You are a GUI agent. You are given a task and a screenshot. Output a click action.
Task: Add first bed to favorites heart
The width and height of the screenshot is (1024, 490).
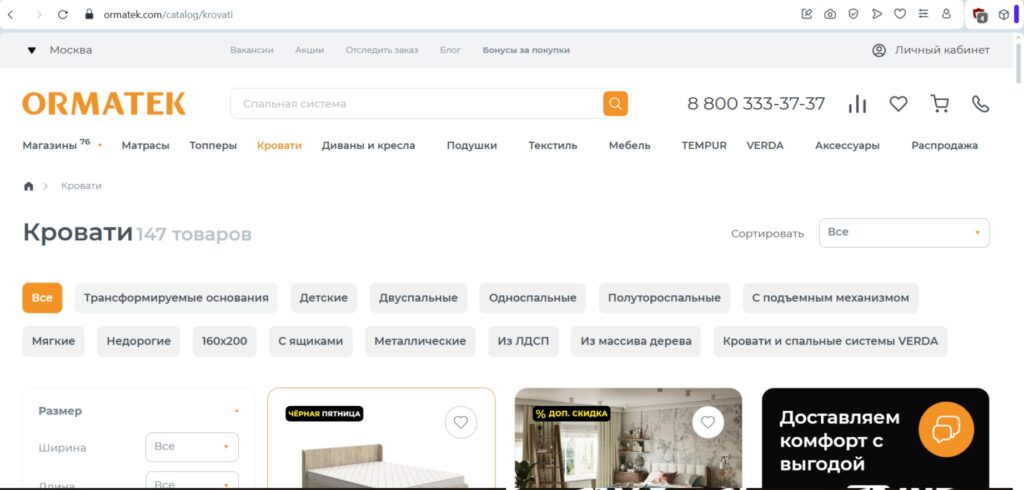click(461, 422)
